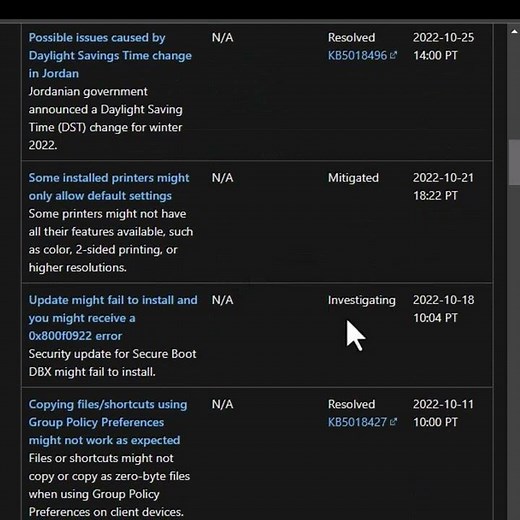Click N/A in the Group Policy row
Image resolution: width=520 pixels, height=520 pixels.
(x=222, y=404)
